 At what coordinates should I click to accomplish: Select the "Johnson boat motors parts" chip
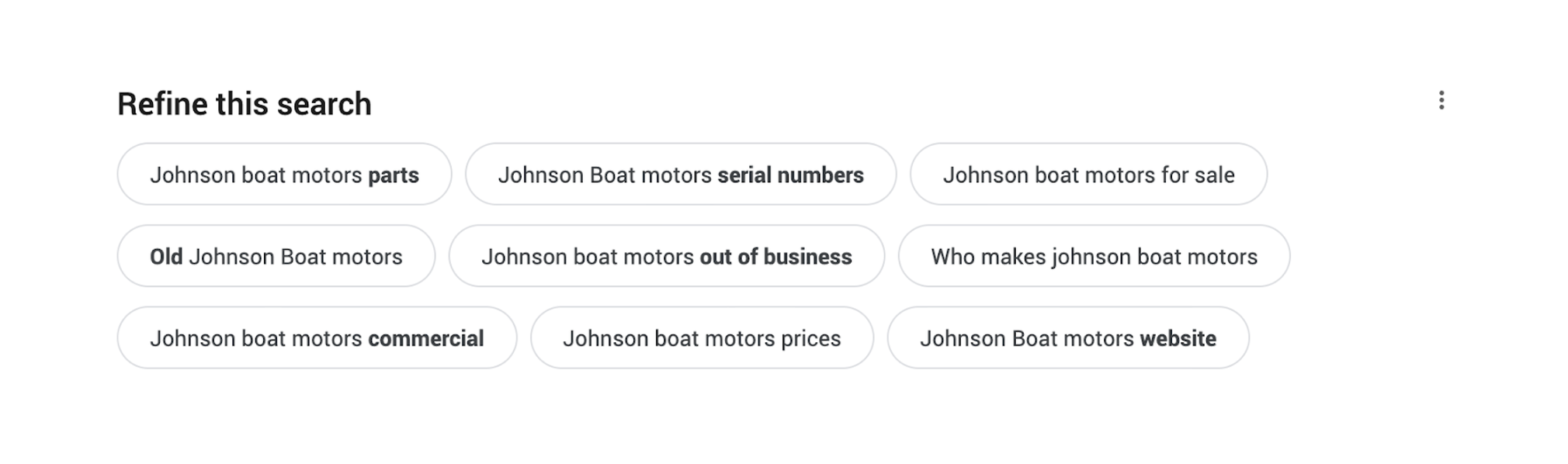[x=284, y=175]
